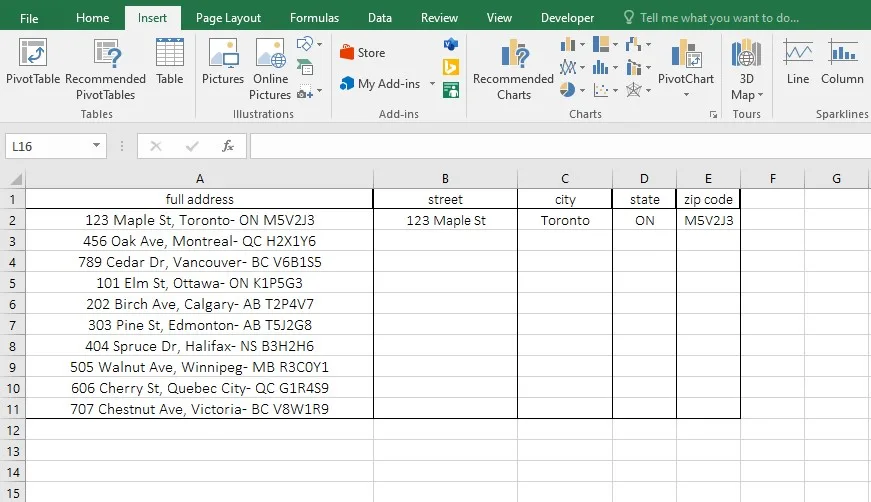Insert a PivotTable
The width and height of the screenshot is (871, 502).
(33, 62)
